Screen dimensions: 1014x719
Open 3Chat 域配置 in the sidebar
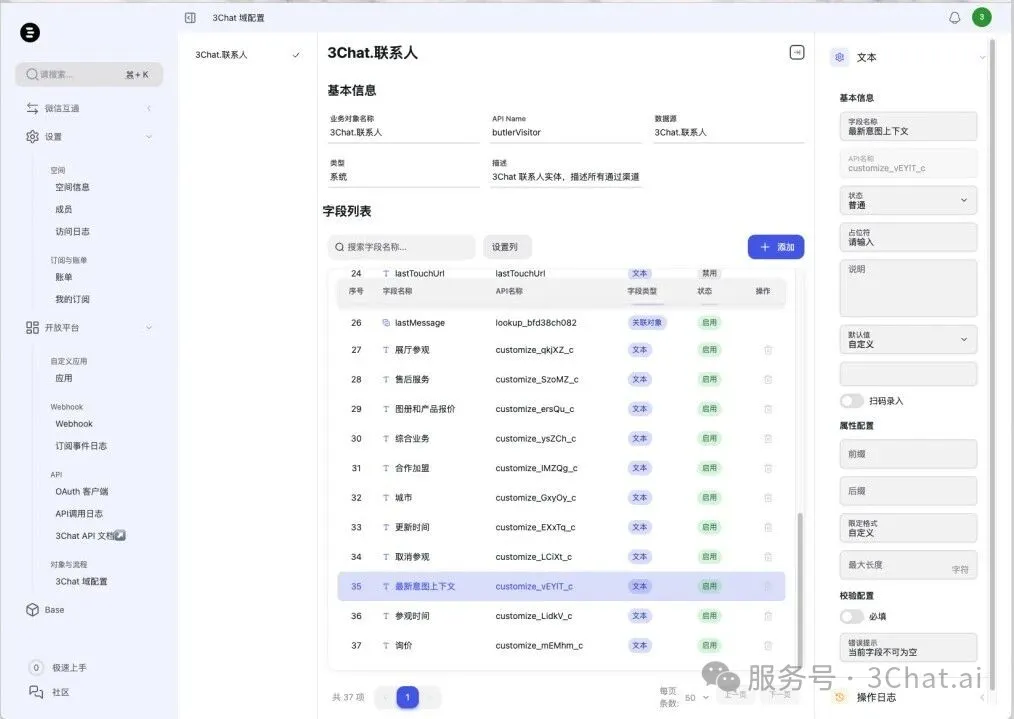coord(81,581)
